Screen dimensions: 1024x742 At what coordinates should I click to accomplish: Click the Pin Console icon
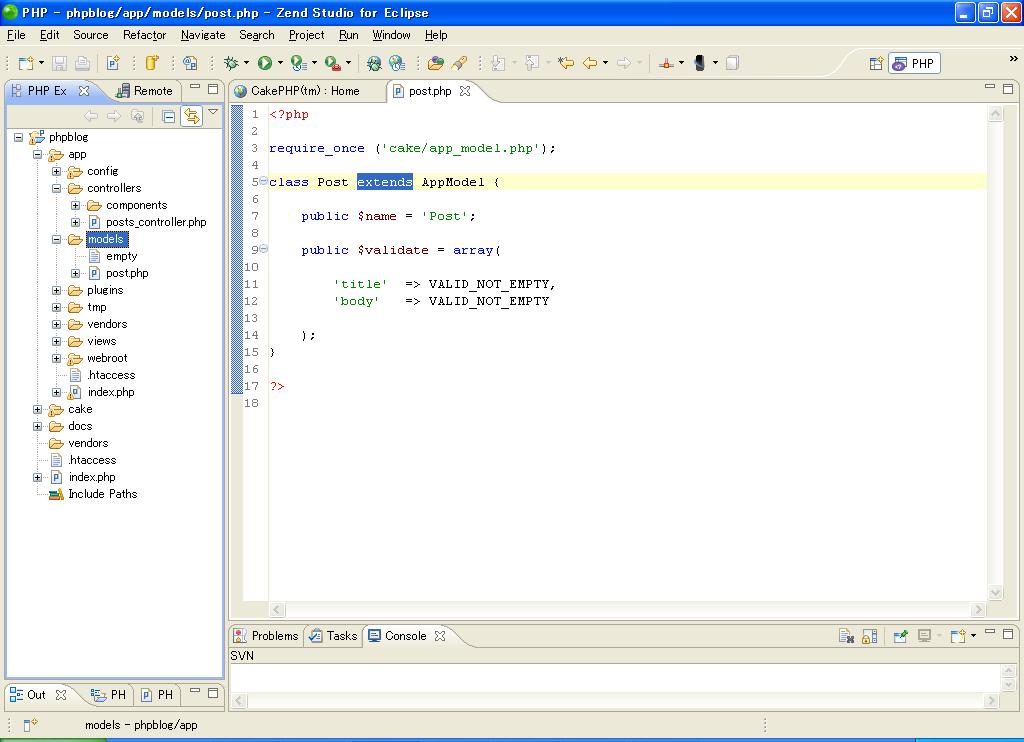click(x=900, y=636)
